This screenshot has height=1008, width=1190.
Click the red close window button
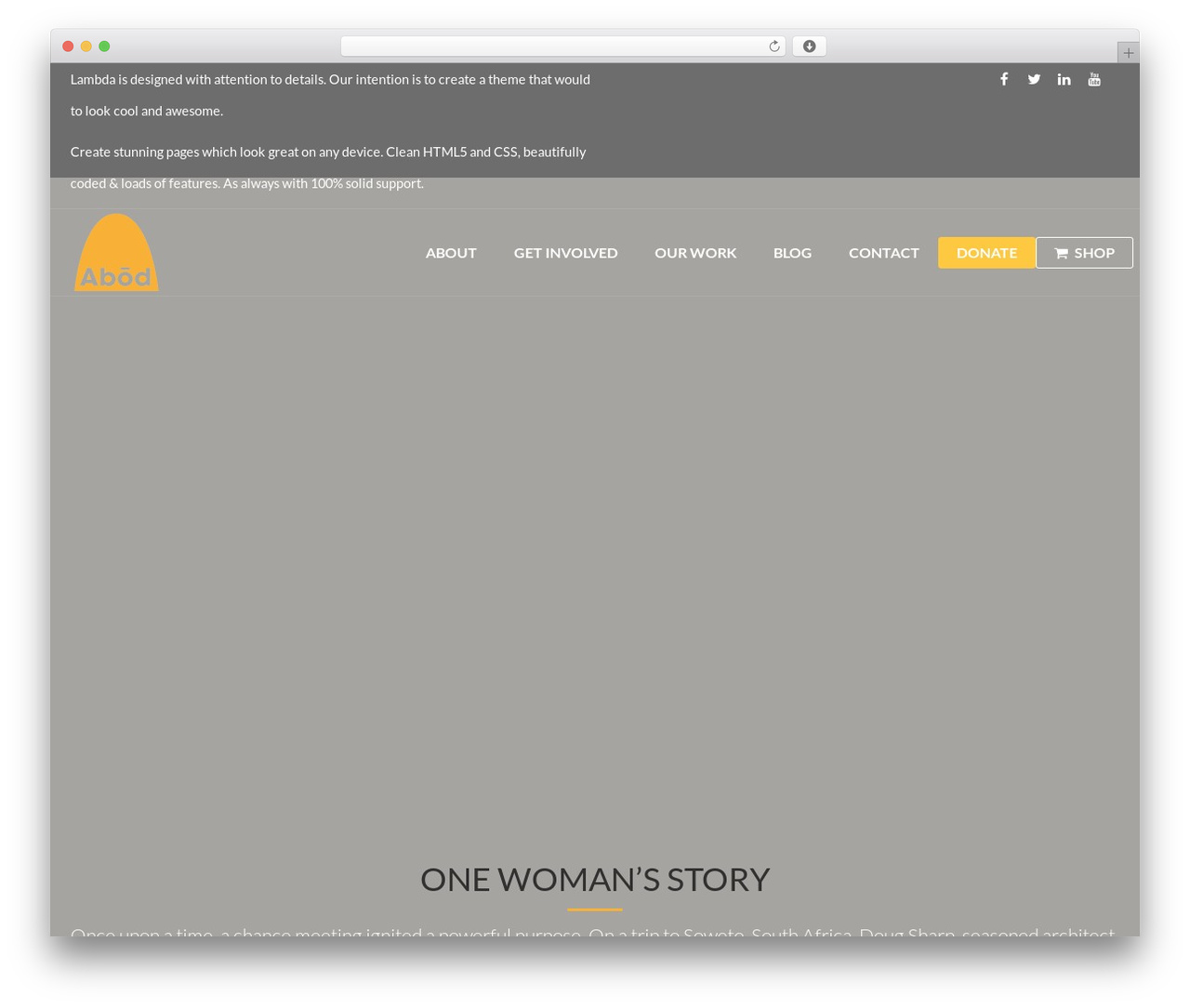tap(68, 46)
